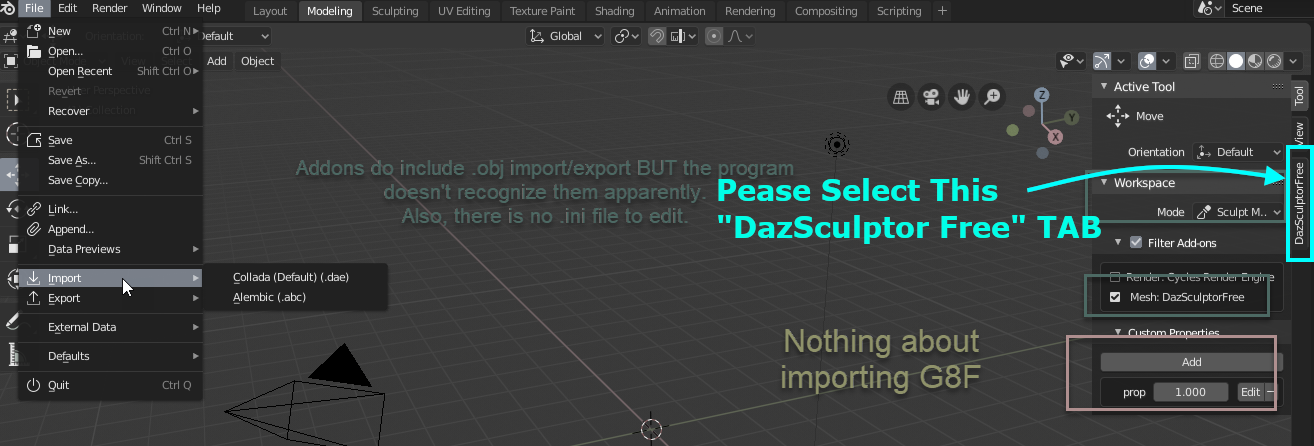This screenshot has width=1314, height=446.
Task: Open the Export submenu
Action: point(110,298)
